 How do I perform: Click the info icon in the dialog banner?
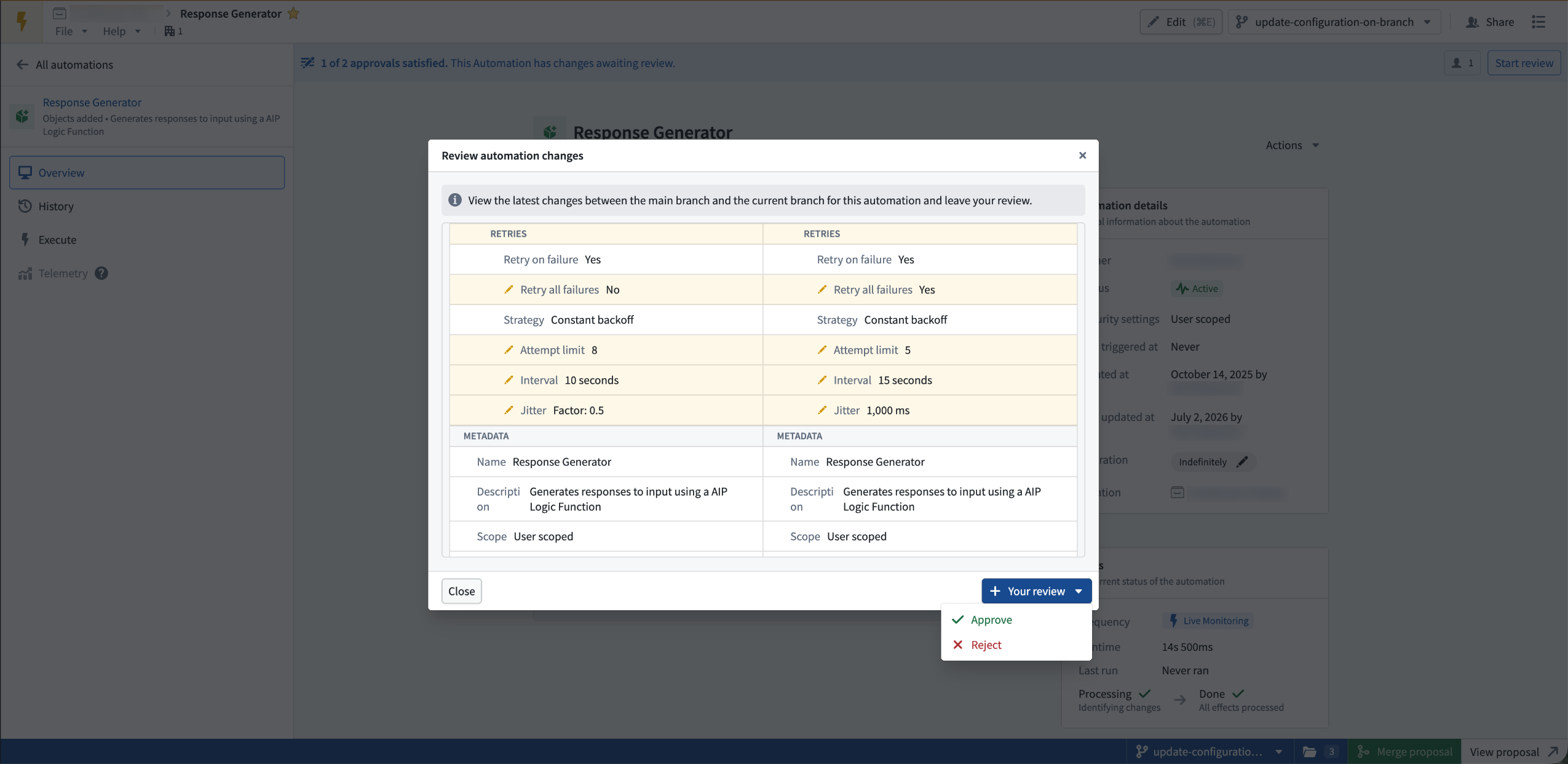[x=455, y=200]
